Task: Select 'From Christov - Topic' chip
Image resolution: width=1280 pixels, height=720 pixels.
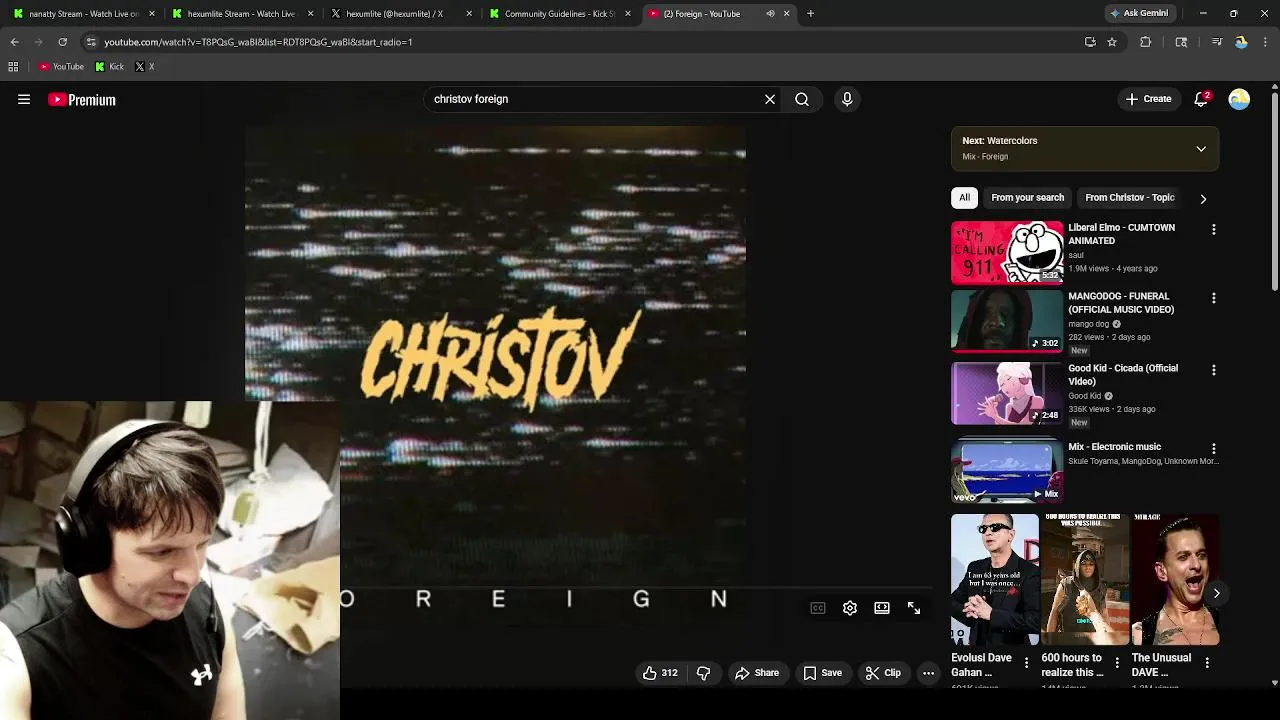Action: tap(1129, 197)
